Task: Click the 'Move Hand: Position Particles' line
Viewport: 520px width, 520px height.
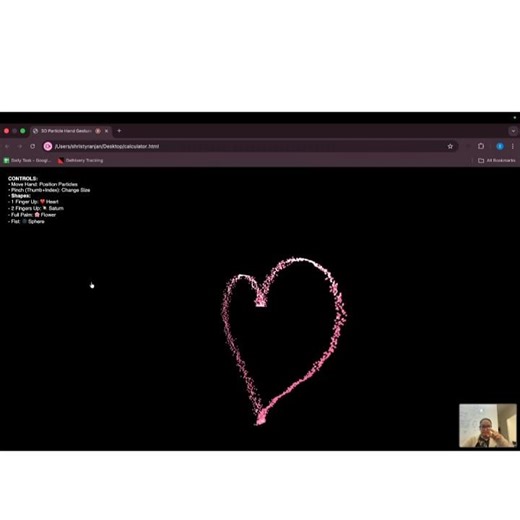Action: coord(43,184)
